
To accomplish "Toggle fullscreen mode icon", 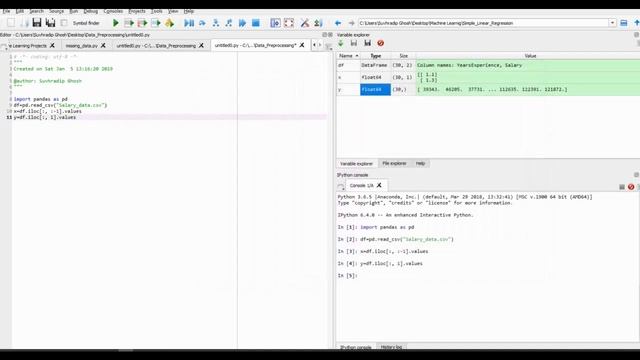I will point(289,23).
